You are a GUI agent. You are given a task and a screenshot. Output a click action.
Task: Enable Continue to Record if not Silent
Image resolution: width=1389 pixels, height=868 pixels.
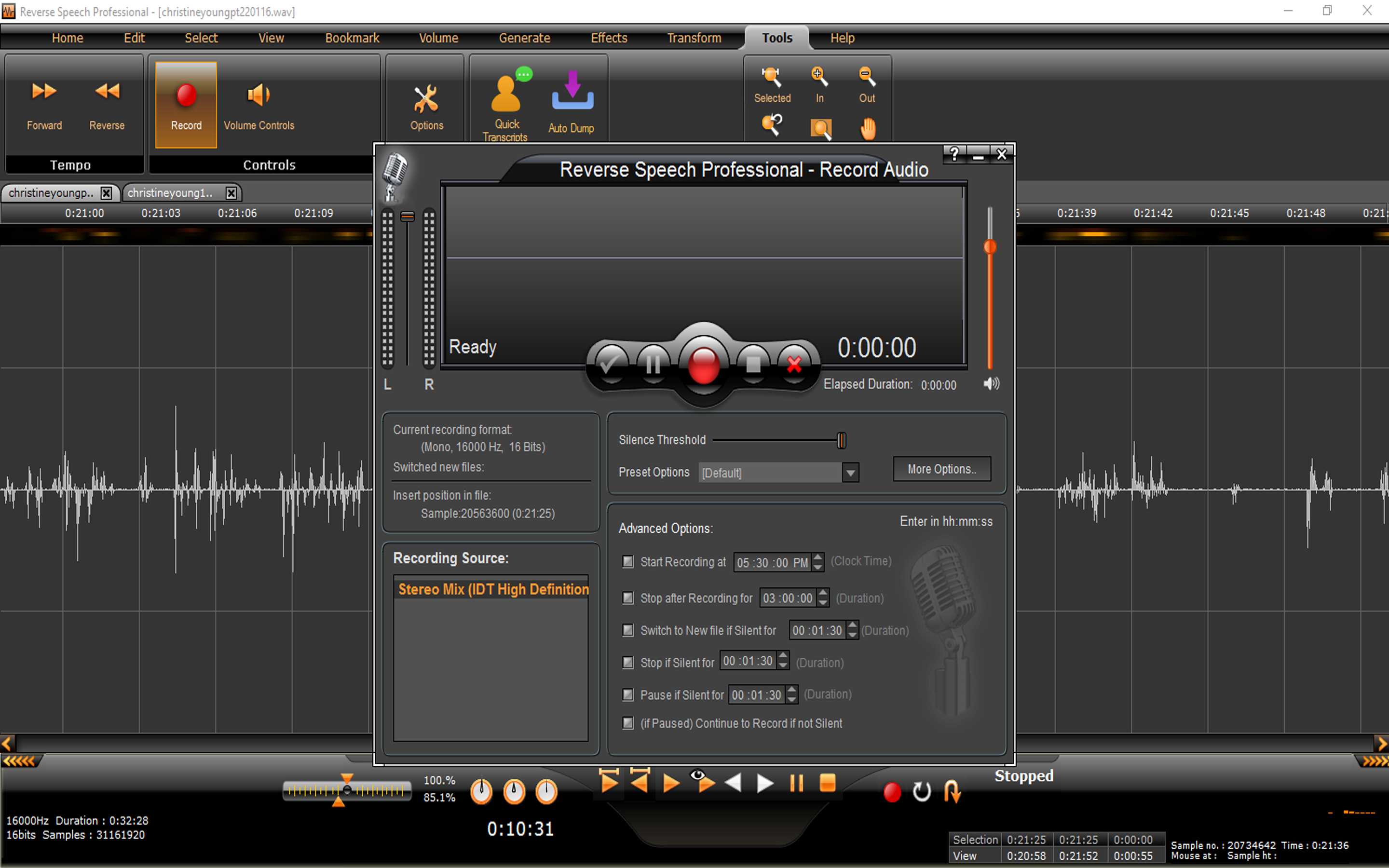coord(628,723)
